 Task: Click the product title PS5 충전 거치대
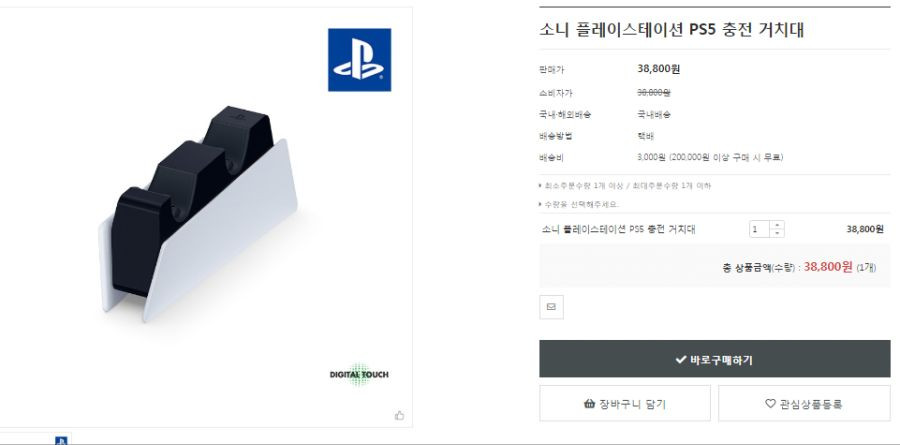tap(671, 30)
